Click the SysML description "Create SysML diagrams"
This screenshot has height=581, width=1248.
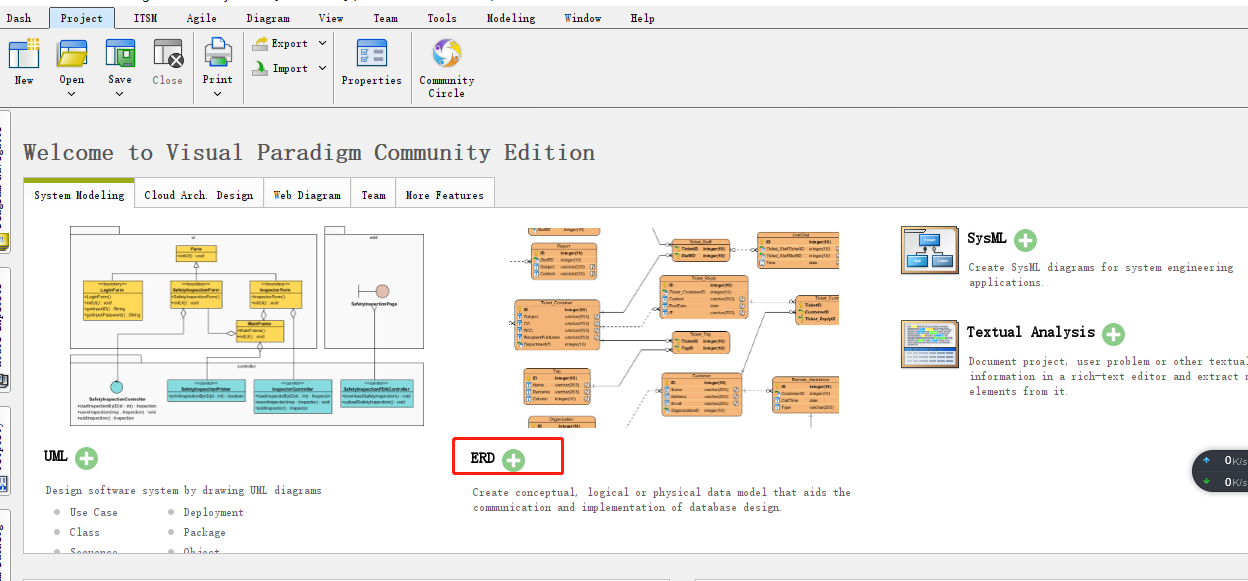click(1101, 275)
